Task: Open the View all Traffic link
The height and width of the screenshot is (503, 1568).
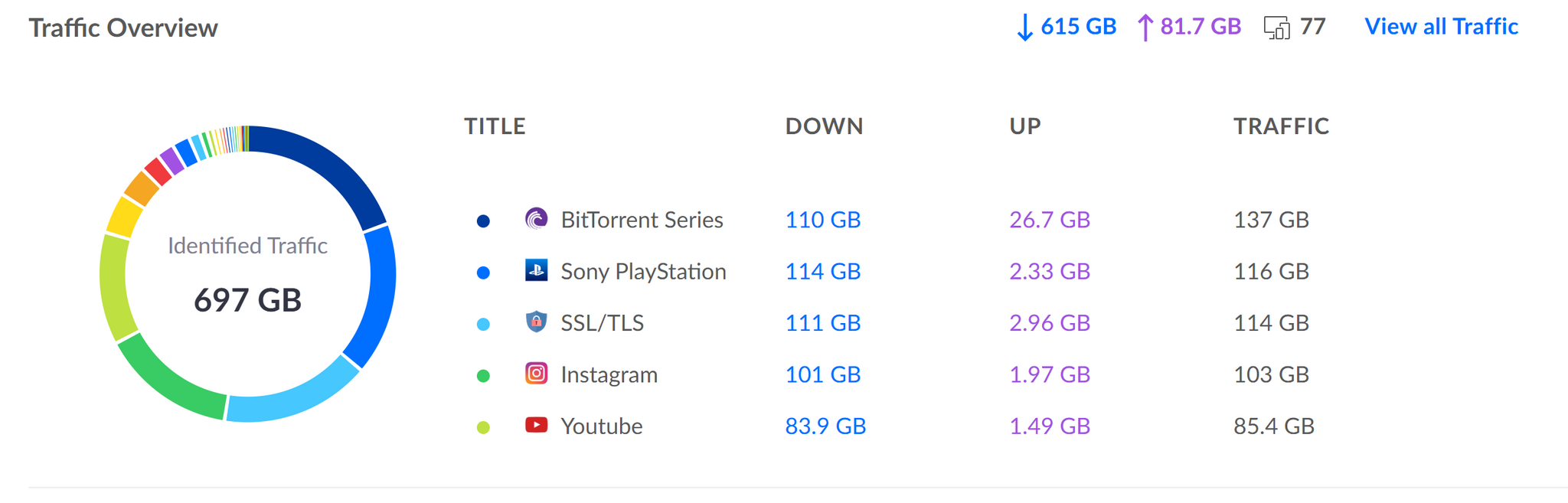Action: coord(1441,27)
